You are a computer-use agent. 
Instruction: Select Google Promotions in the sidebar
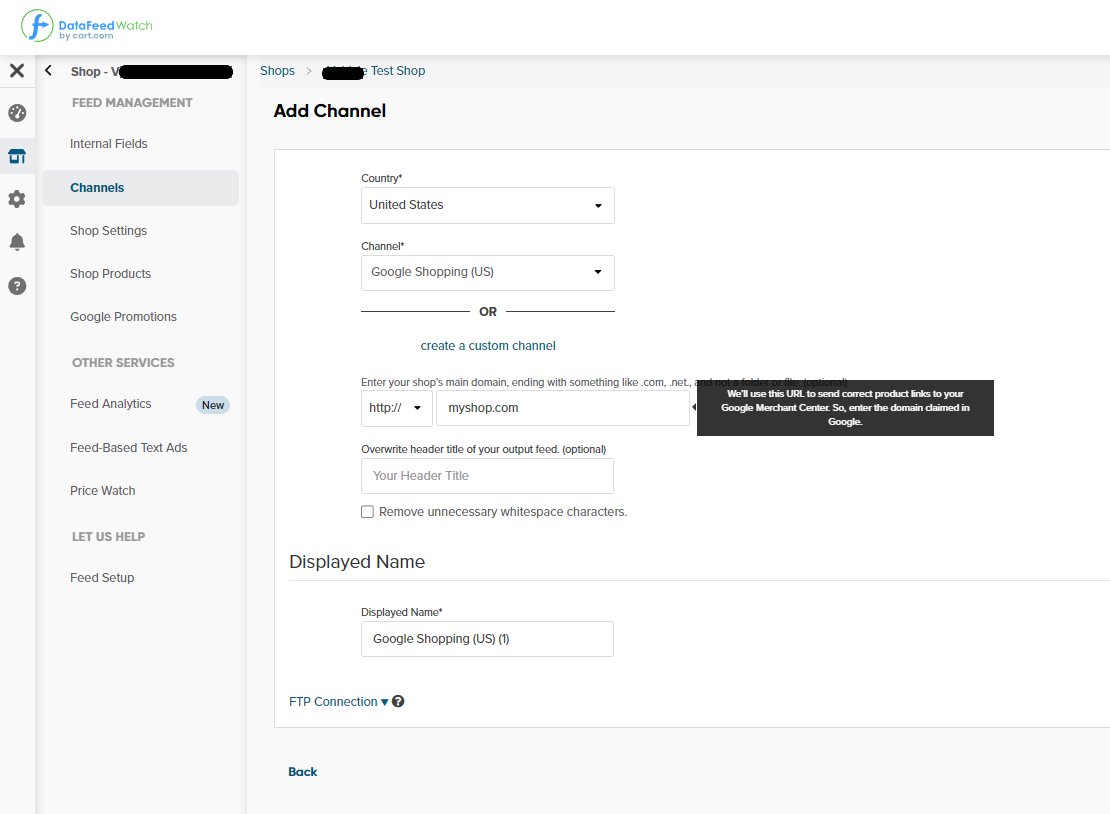(x=123, y=316)
